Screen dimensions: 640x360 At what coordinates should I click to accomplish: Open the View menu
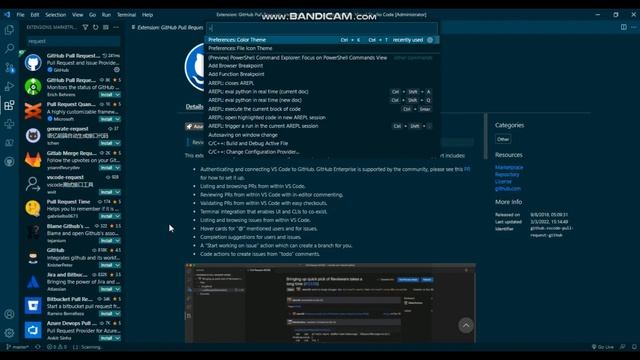78,15
